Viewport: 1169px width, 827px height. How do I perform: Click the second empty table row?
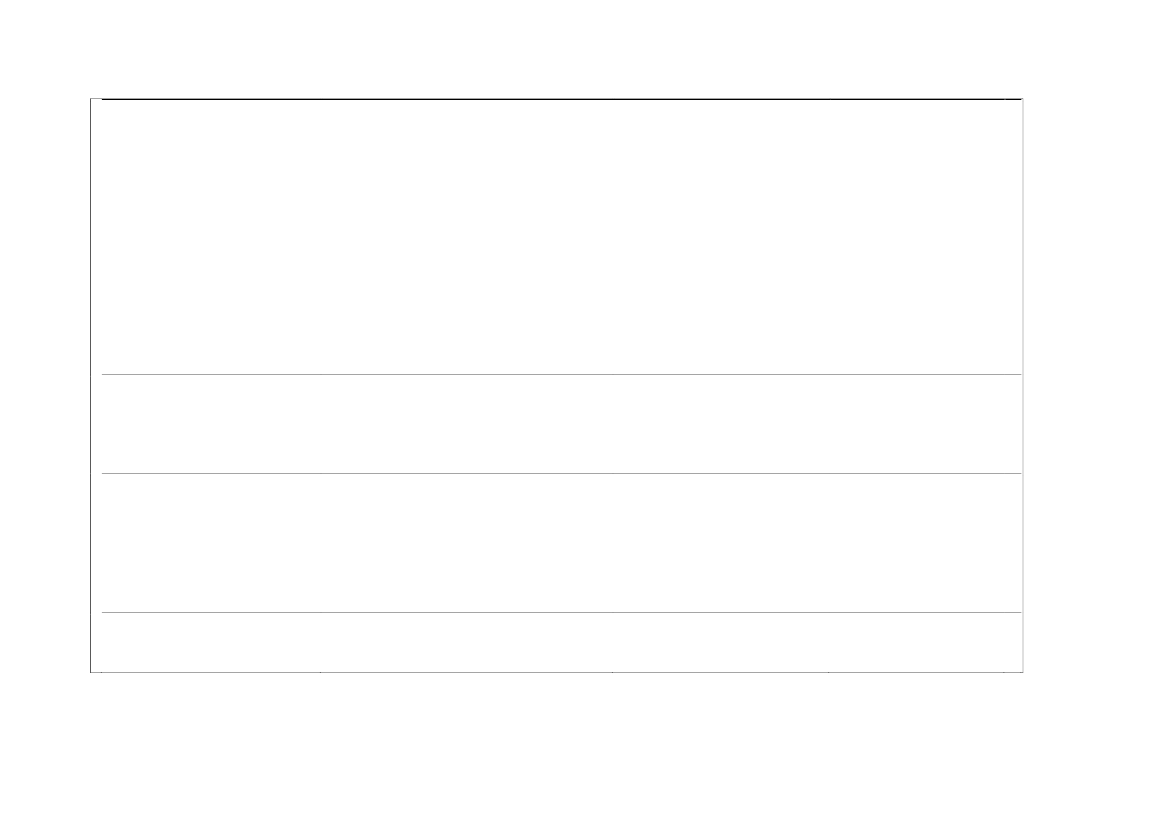click(560, 424)
